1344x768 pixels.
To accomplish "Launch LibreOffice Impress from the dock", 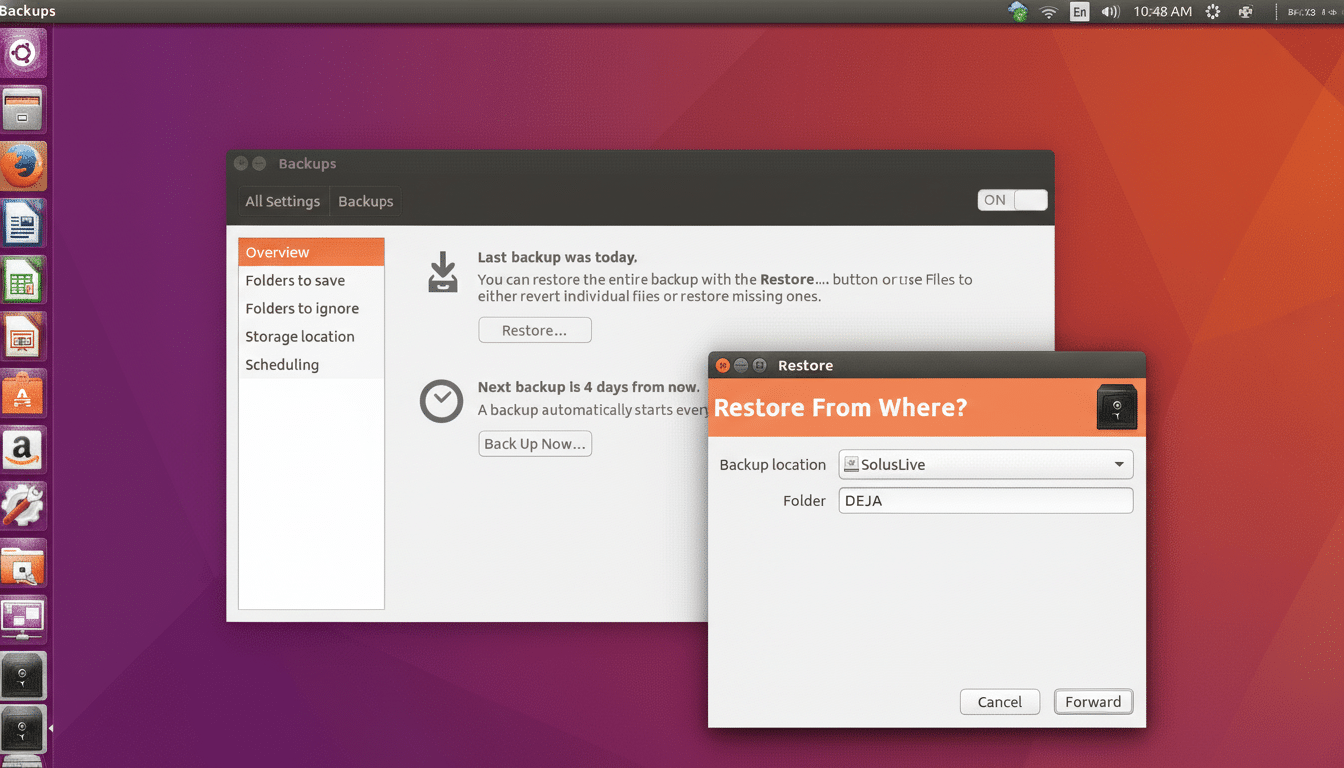I will [24, 337].
